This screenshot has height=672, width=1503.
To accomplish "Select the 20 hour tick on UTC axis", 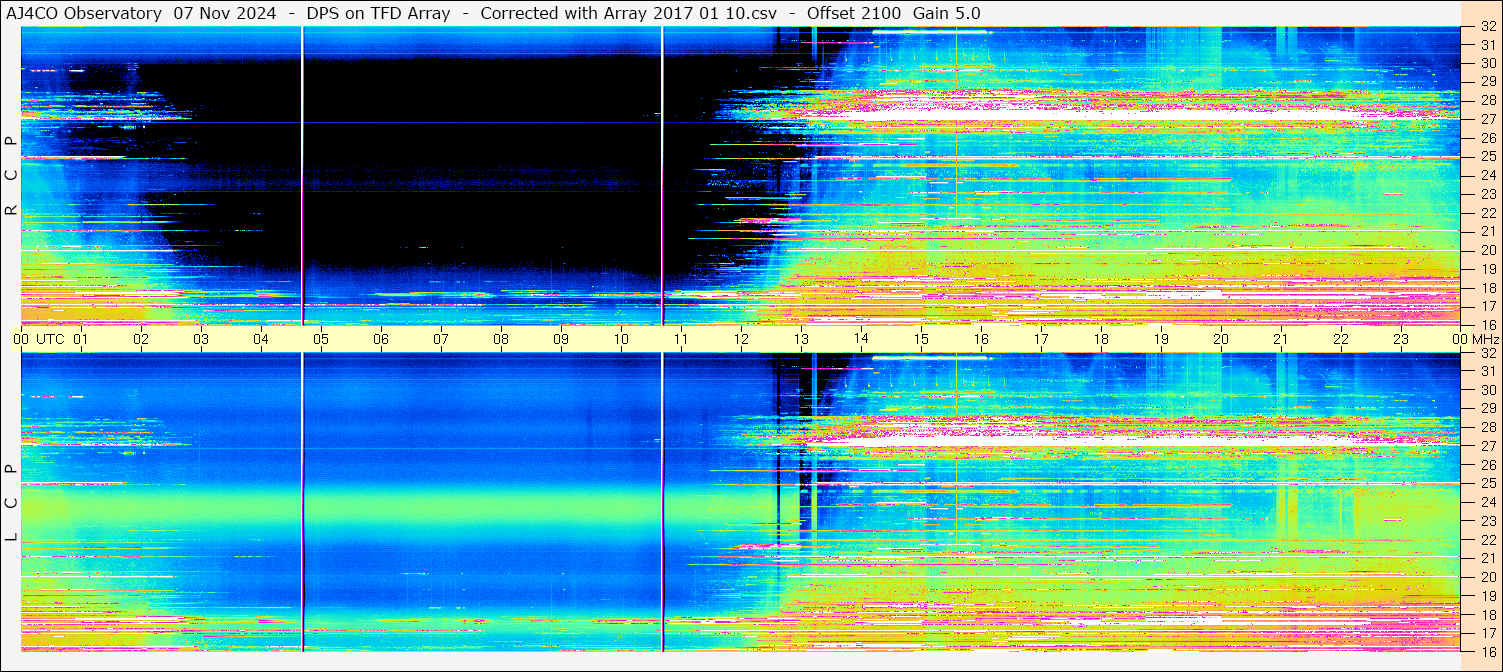I will tap(1221, 339).
